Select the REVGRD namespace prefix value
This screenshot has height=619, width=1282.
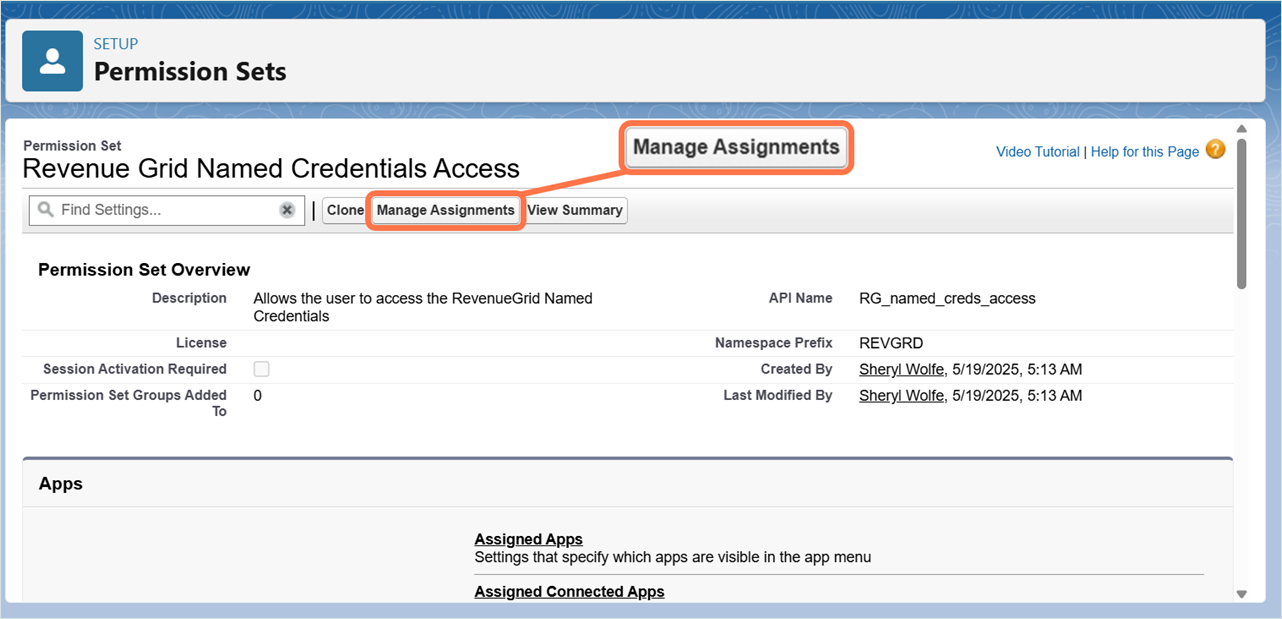click(x=891, y=343)
